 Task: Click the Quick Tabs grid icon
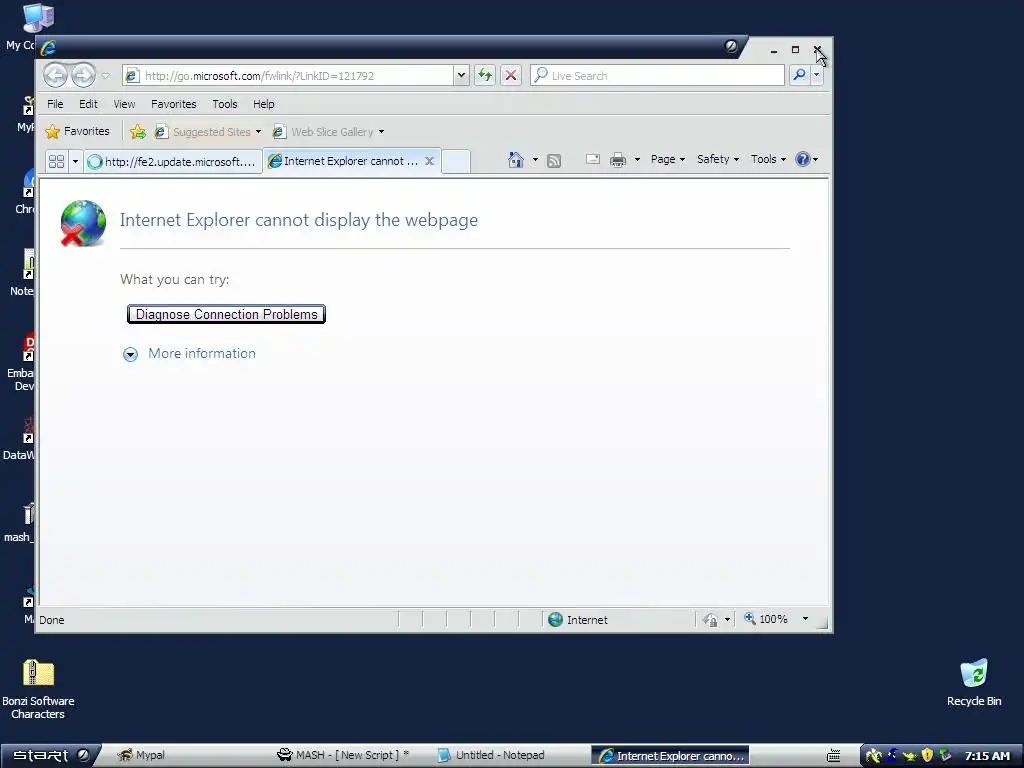pyautogui.click(x=56, y=161)
